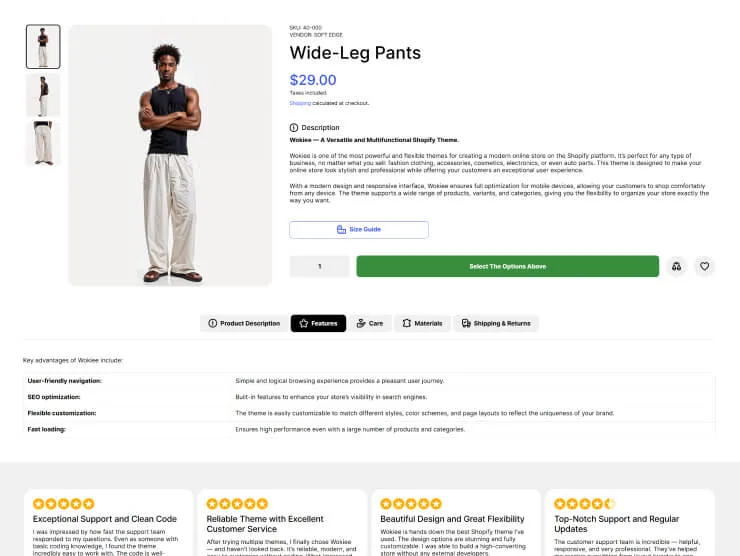Click the hand icon on Care tab
This screenshot has width=740, height=556.
click(x=361, y=324)
